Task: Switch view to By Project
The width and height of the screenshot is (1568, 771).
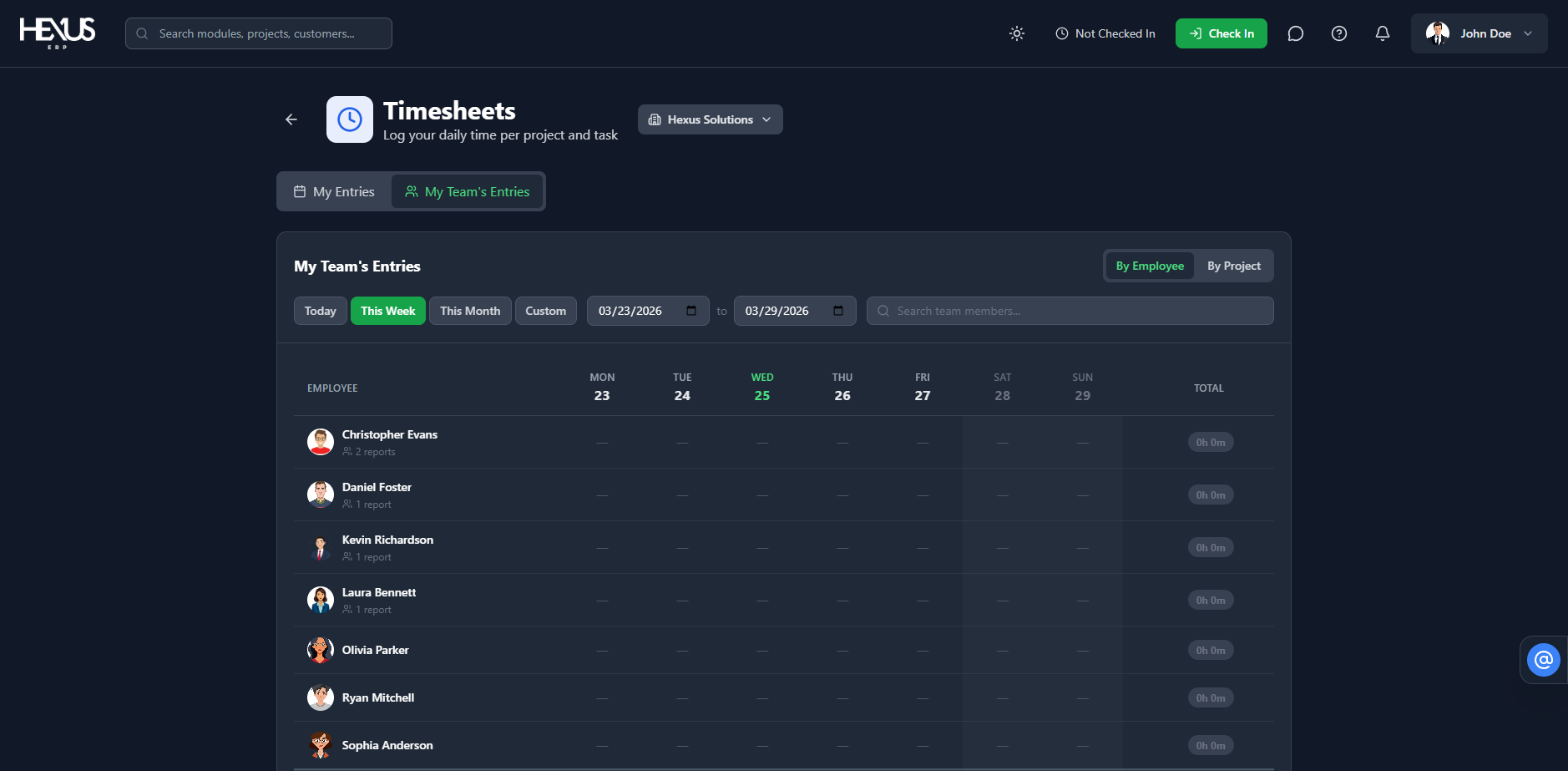Action: click(1234, 266)
